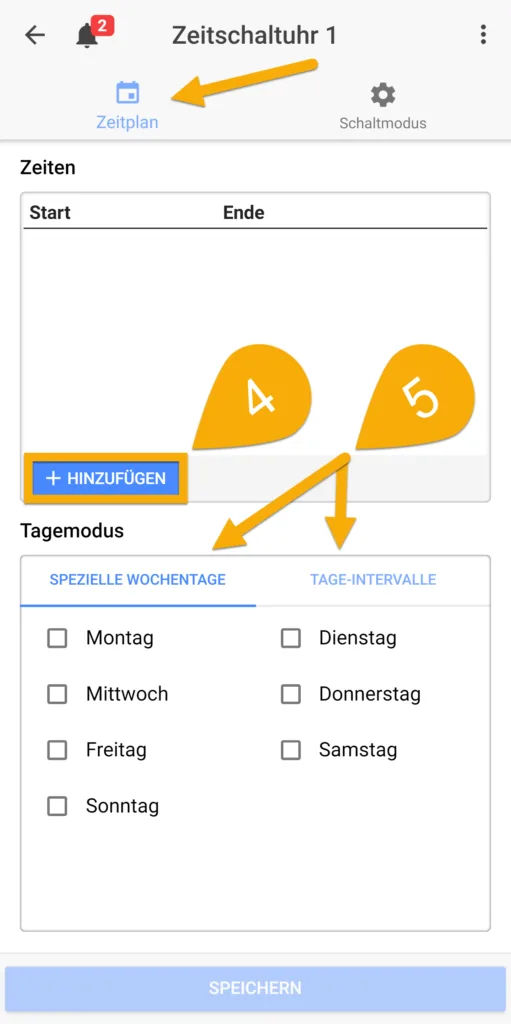
Task: Toggle the Donnerstag checkbox
Action: (x=291, y=694)
